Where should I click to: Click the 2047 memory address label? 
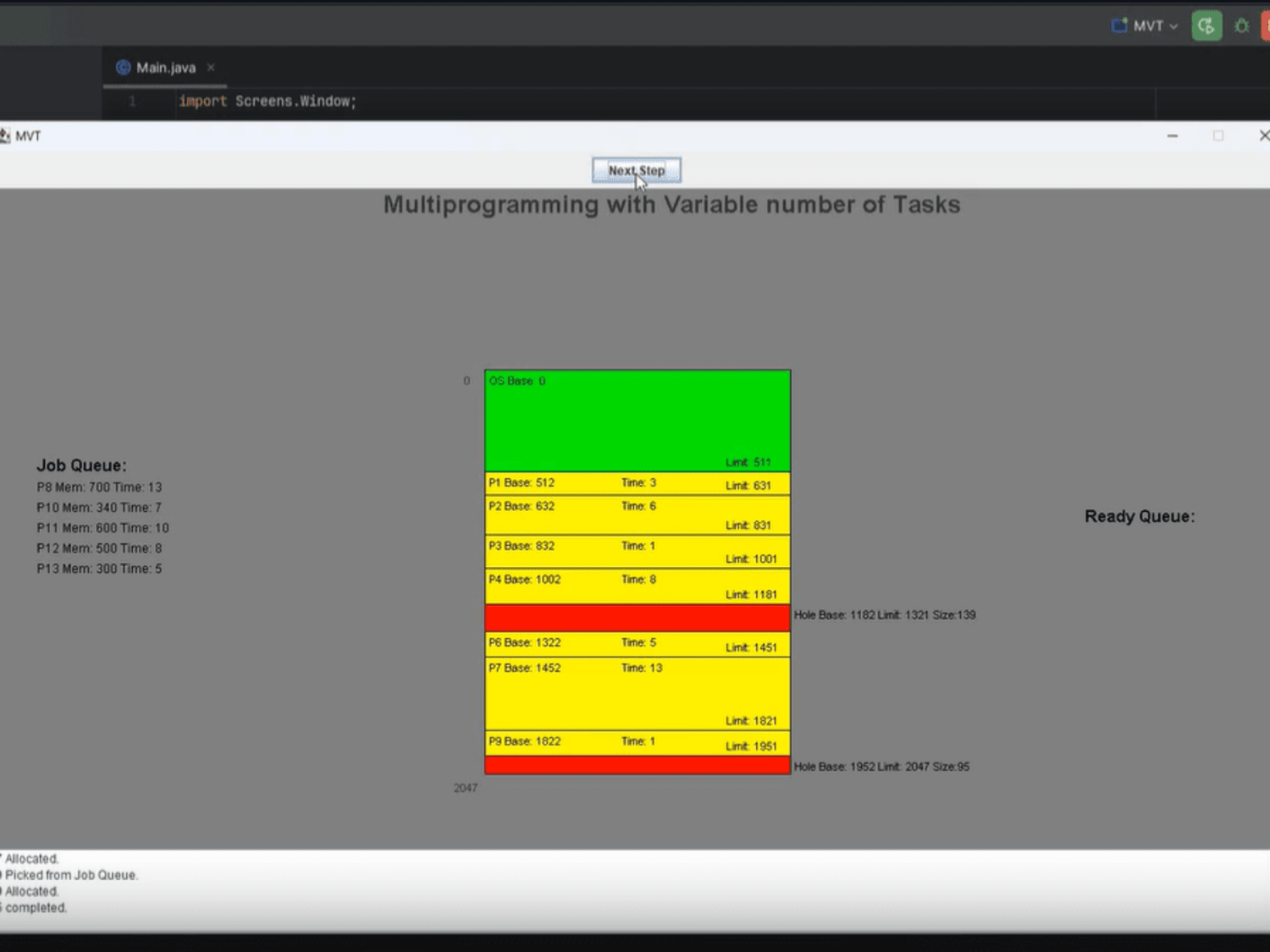click(466, 788)
